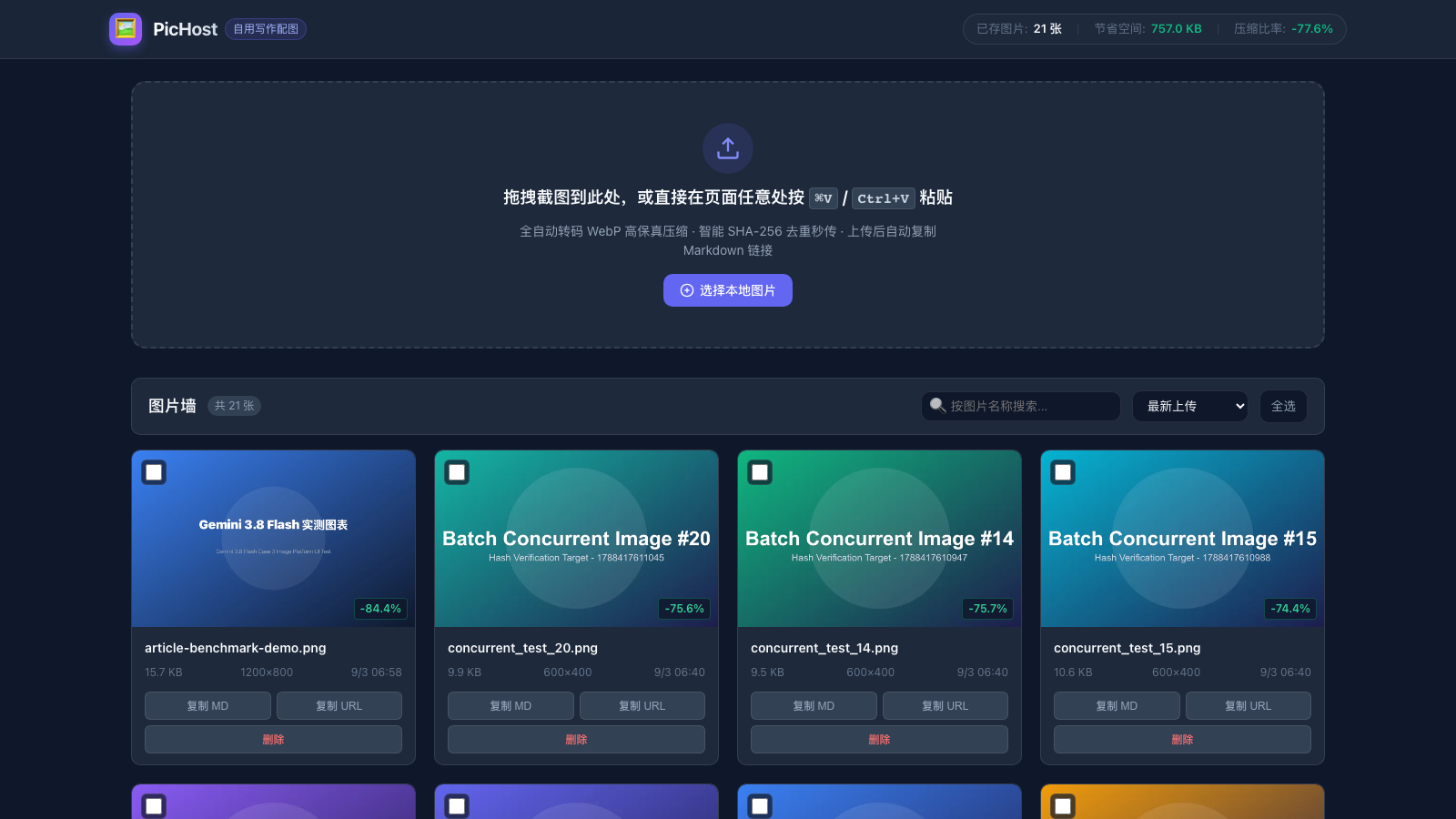Screen dimensions: 1456x819
Task: Copy MD for concurrent_test_14.png
Action: 814,705
